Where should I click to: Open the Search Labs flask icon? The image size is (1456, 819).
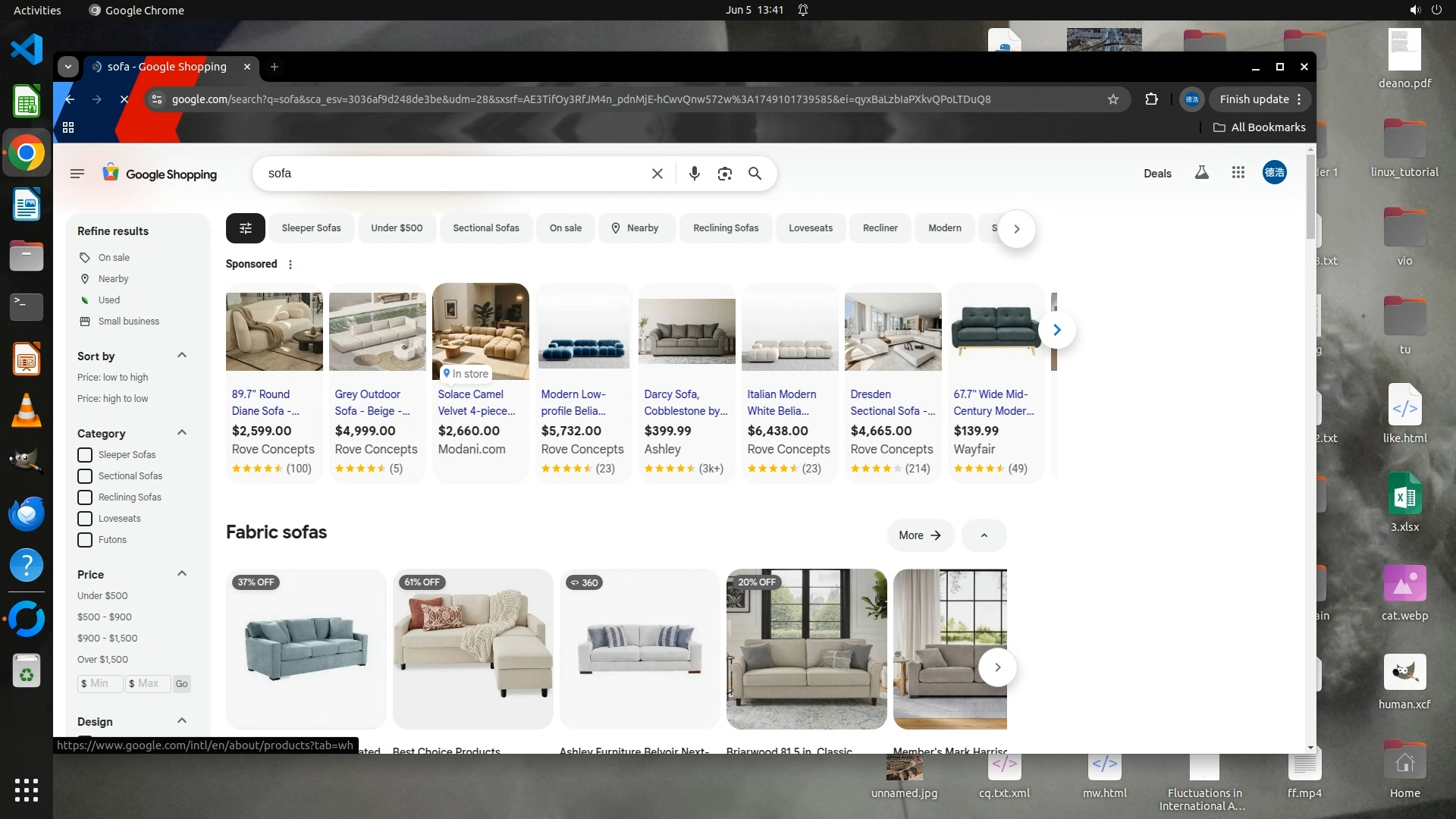click(1202, 173)
